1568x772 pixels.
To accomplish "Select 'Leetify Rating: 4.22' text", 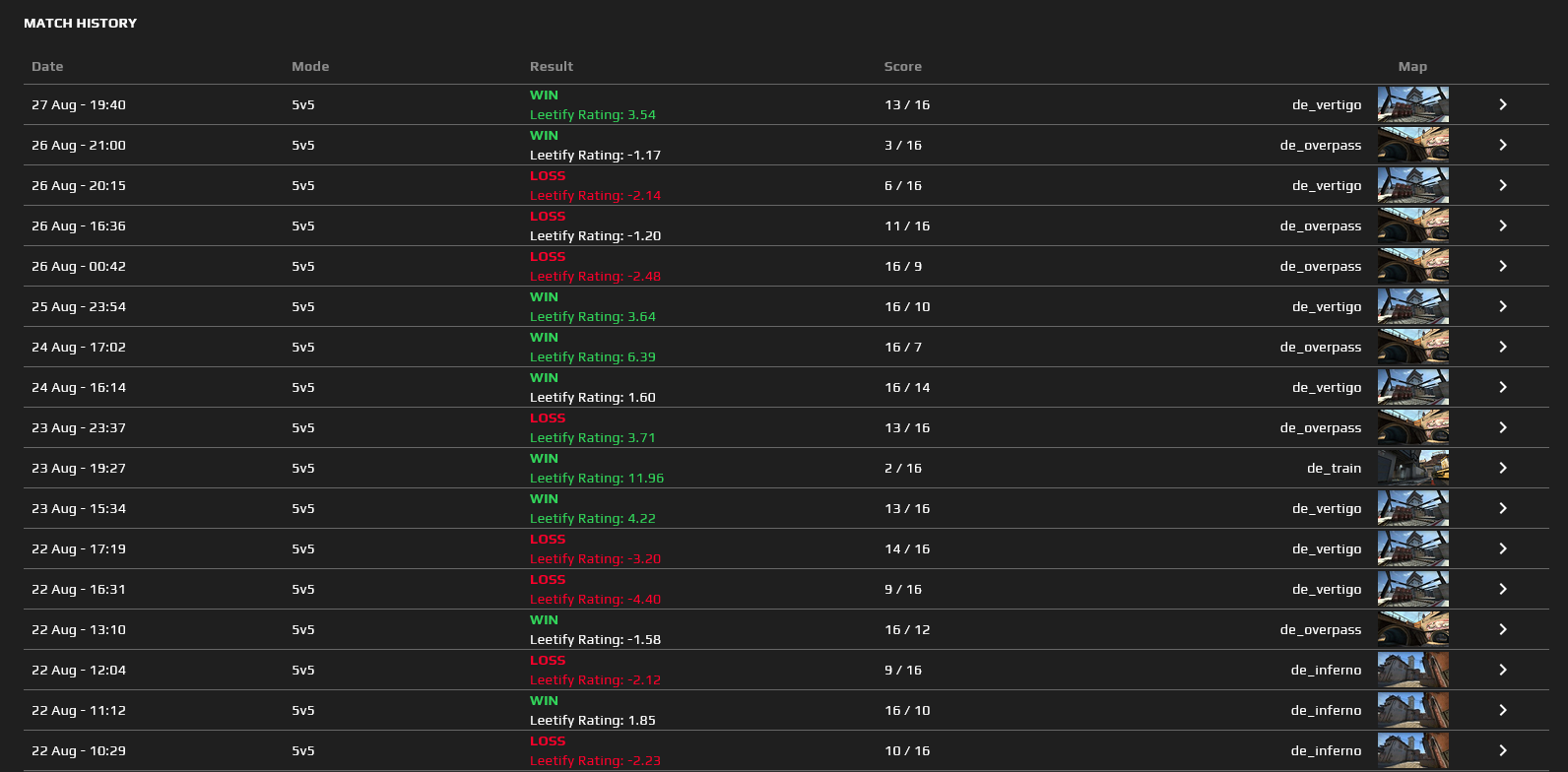I will (593, 518).
